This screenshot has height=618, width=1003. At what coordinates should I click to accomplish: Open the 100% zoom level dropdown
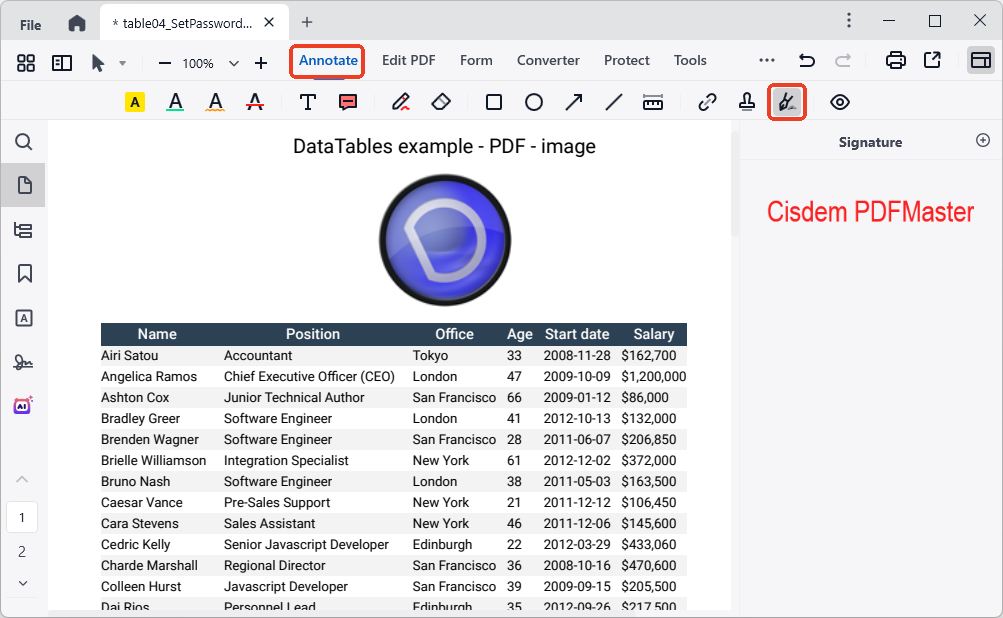204,61
